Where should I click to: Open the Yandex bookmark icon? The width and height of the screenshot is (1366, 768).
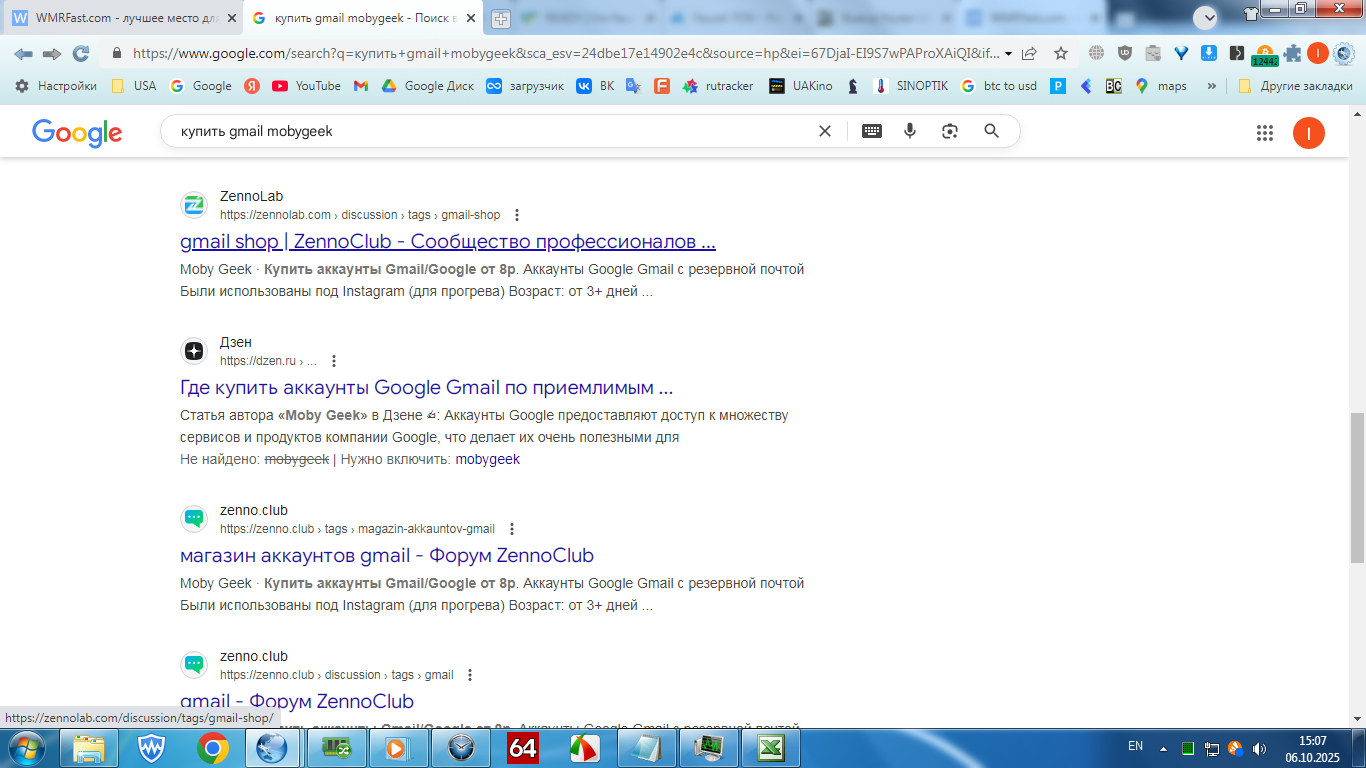click(252, 86)
